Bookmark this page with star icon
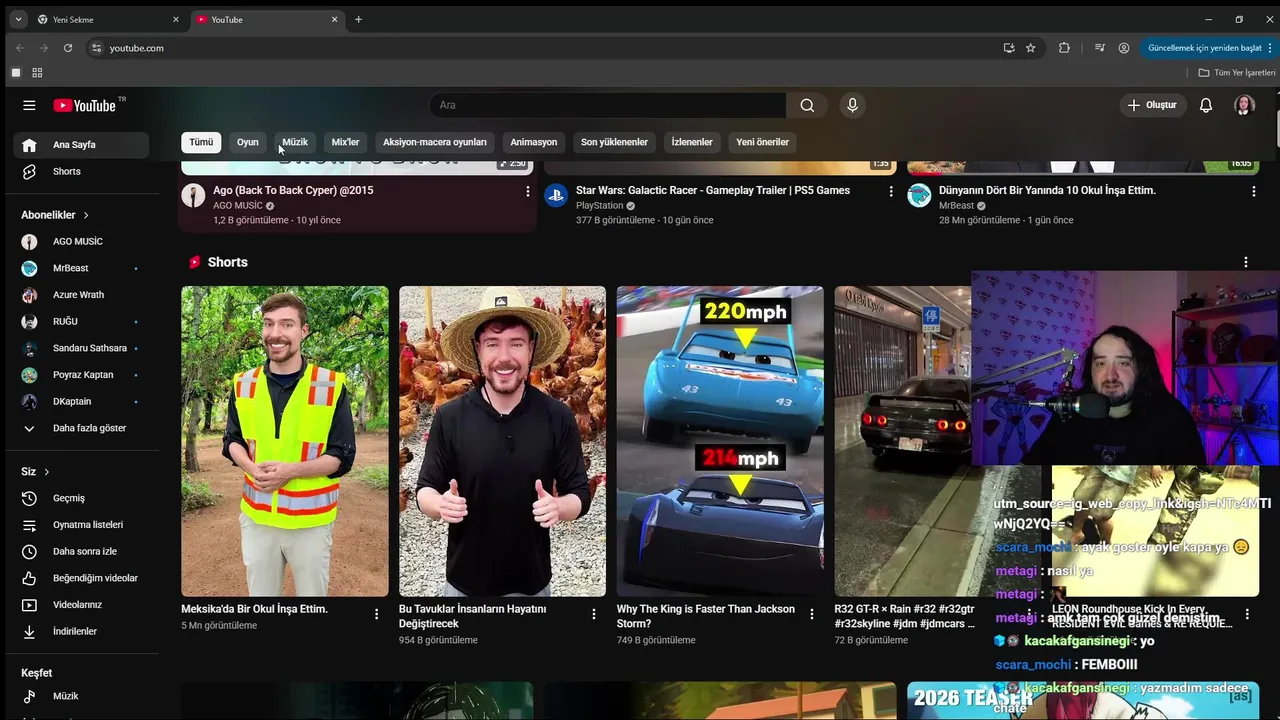The height and width of the screenshot is (720, 1280). click(x=1031, y=48)
